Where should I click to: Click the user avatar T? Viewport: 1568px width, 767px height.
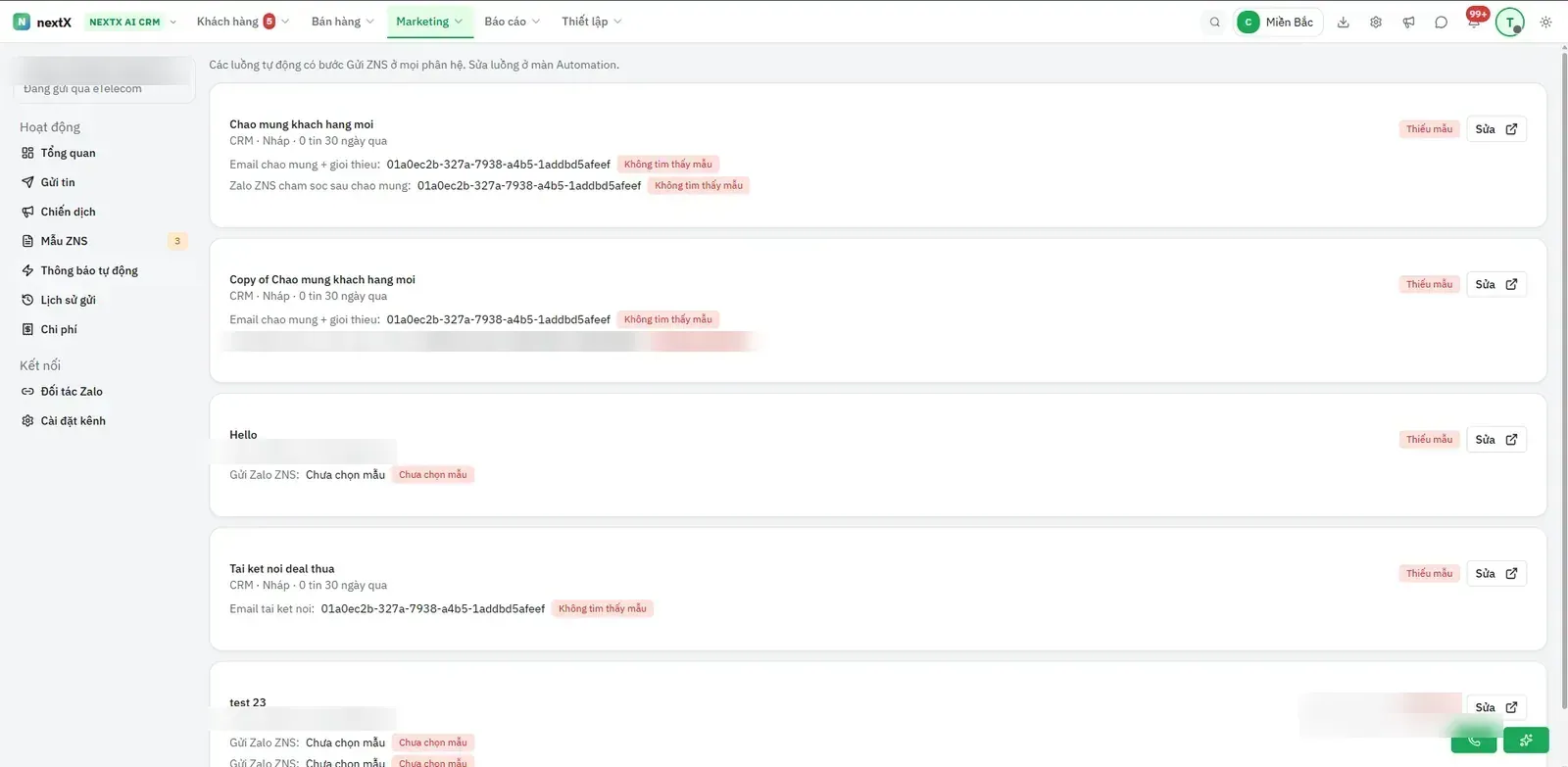click(1509, 22)
